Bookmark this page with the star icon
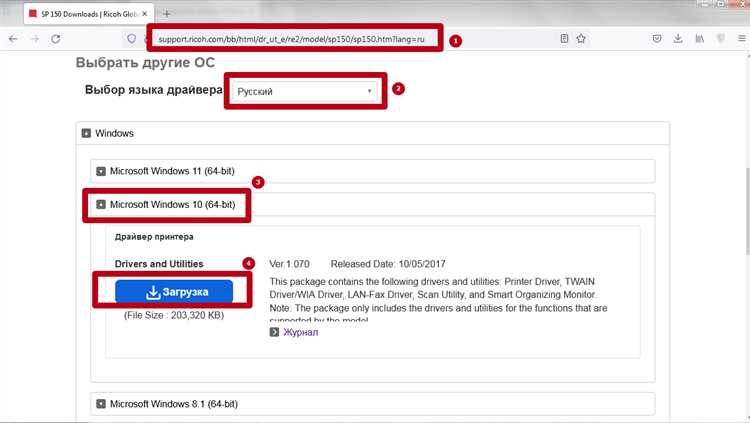The height and width of the screenshot is (423, 750). pyautogui.click(x=581, y=39)
